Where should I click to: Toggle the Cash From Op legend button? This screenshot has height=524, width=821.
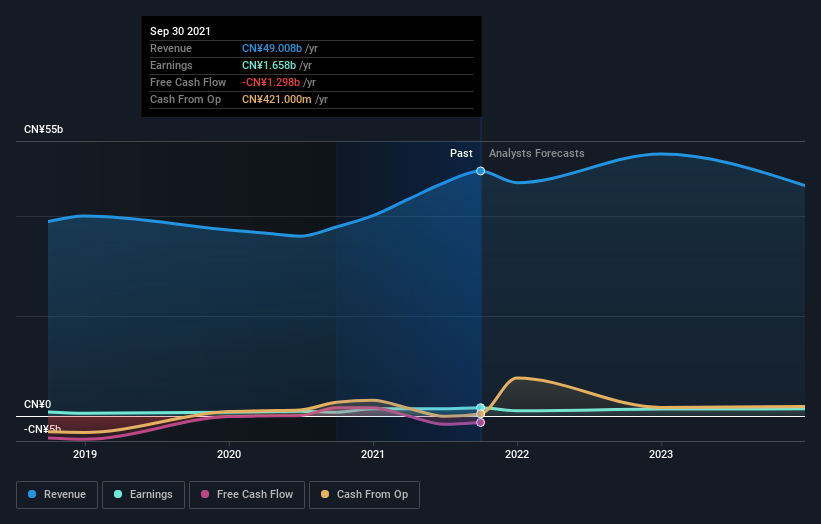pos(364,495)
